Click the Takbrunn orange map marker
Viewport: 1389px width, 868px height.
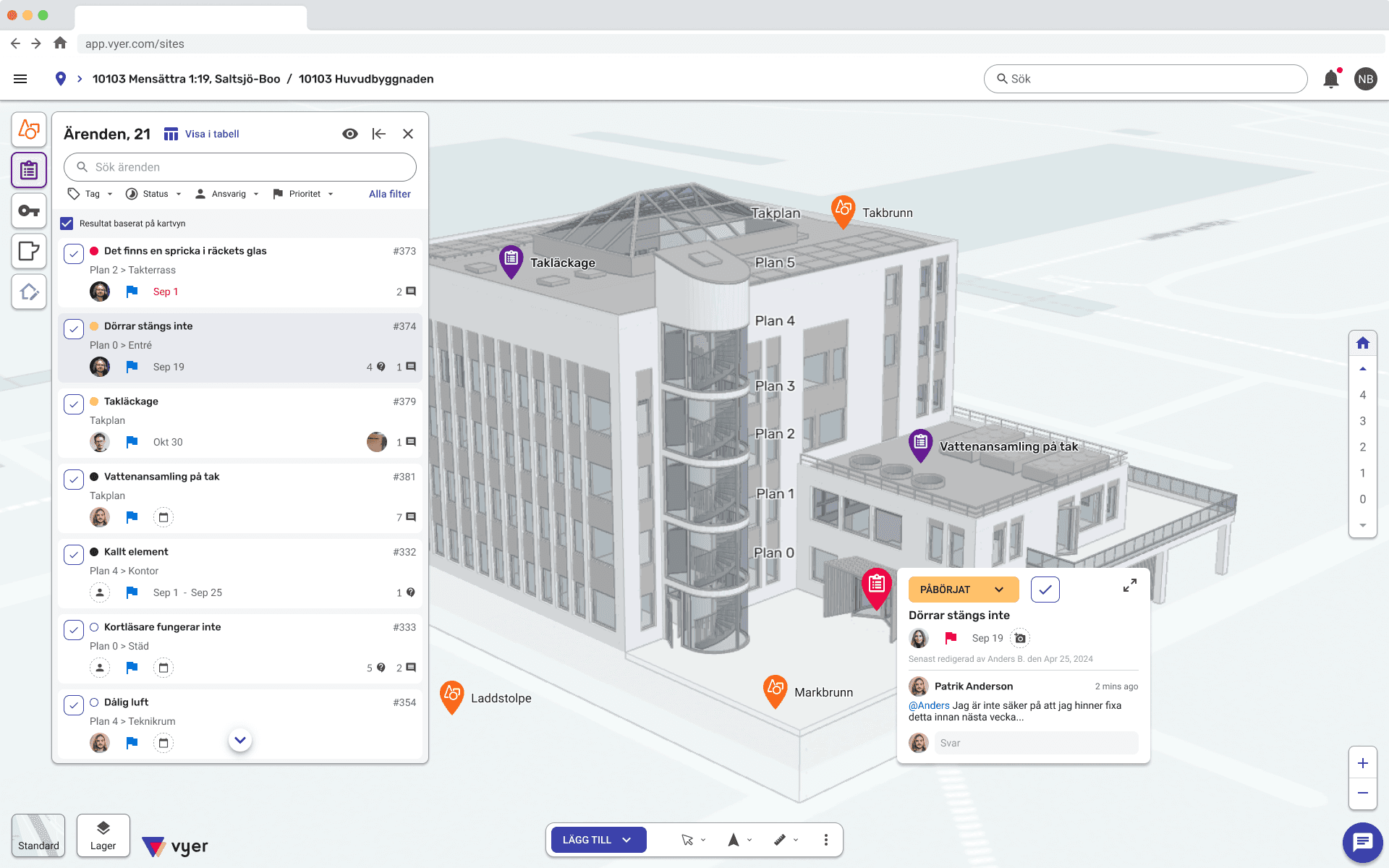coord(843,210)
